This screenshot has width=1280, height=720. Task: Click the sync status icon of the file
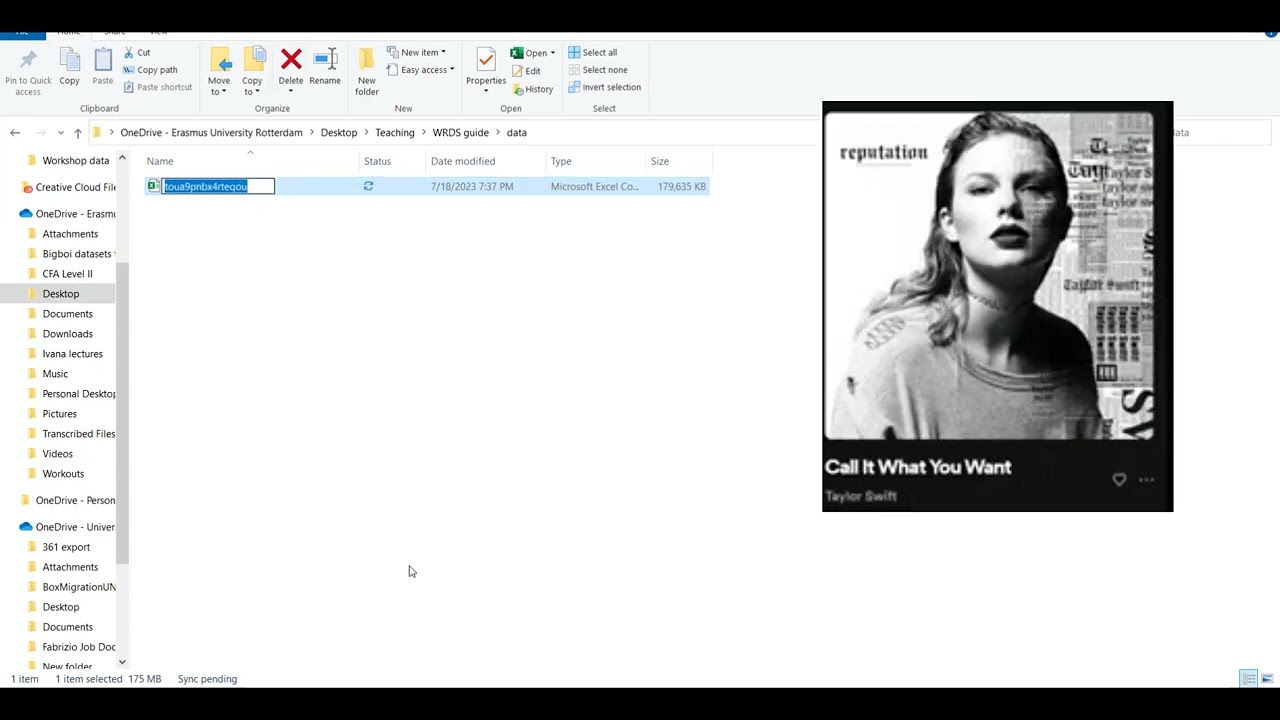[368, 186]
